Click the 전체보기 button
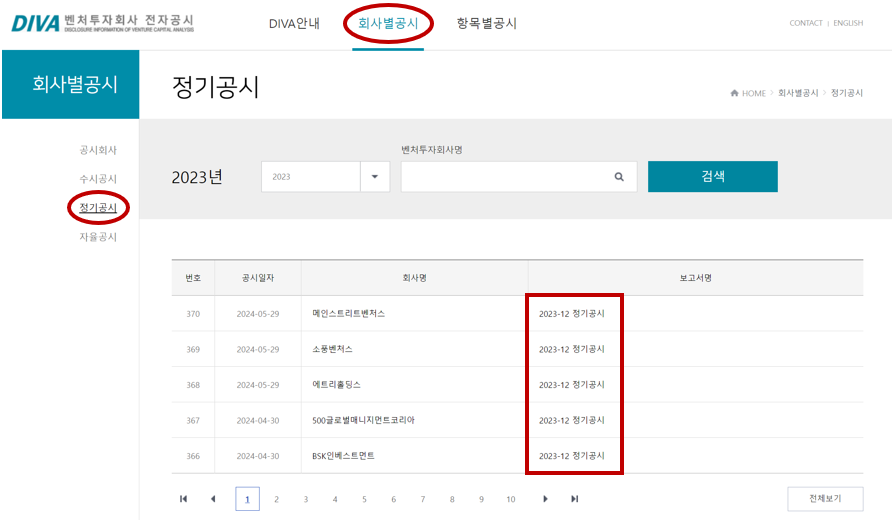Viewport: 892px width, 520px height. pyautogui.click(x=825, y=498)
